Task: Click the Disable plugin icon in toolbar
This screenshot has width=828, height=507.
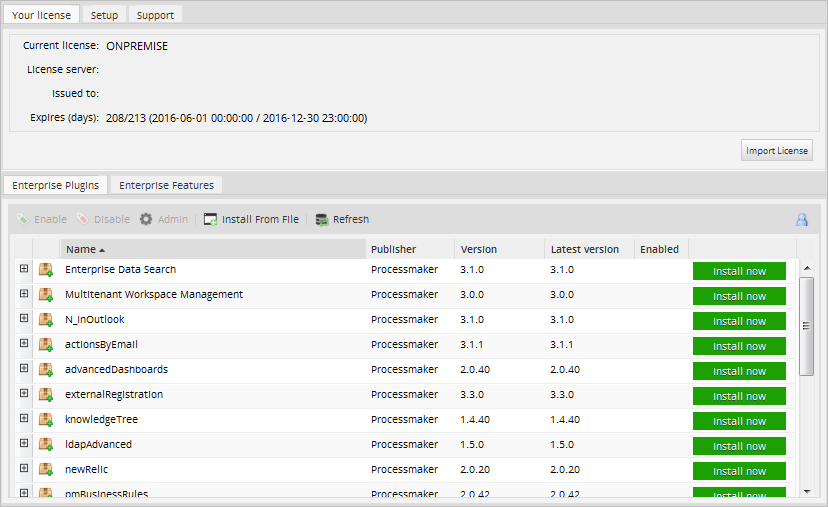Action: (x=82, y=219)
